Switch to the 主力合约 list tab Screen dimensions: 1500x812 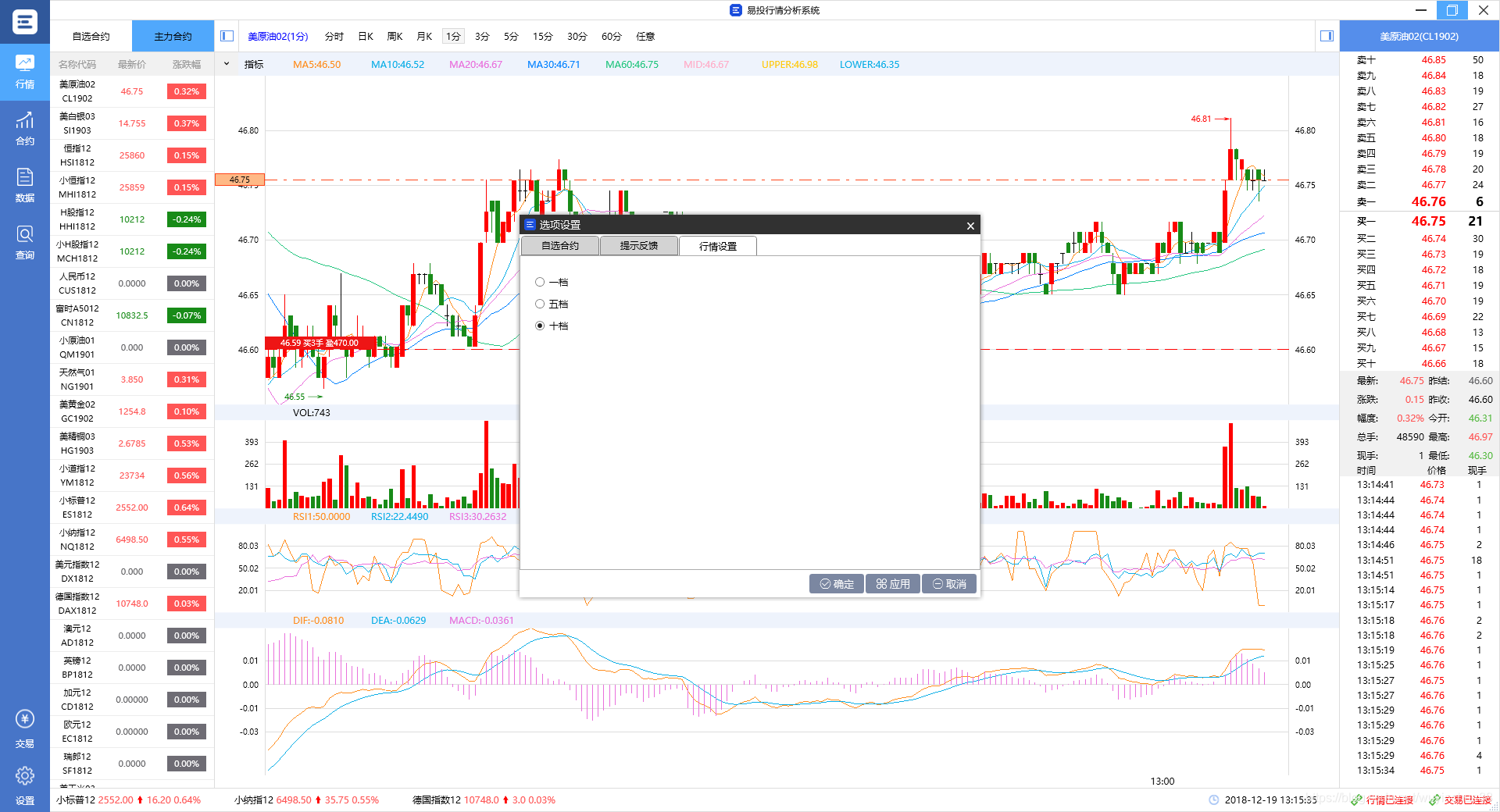pyautogui.click(x=173, y=37)
